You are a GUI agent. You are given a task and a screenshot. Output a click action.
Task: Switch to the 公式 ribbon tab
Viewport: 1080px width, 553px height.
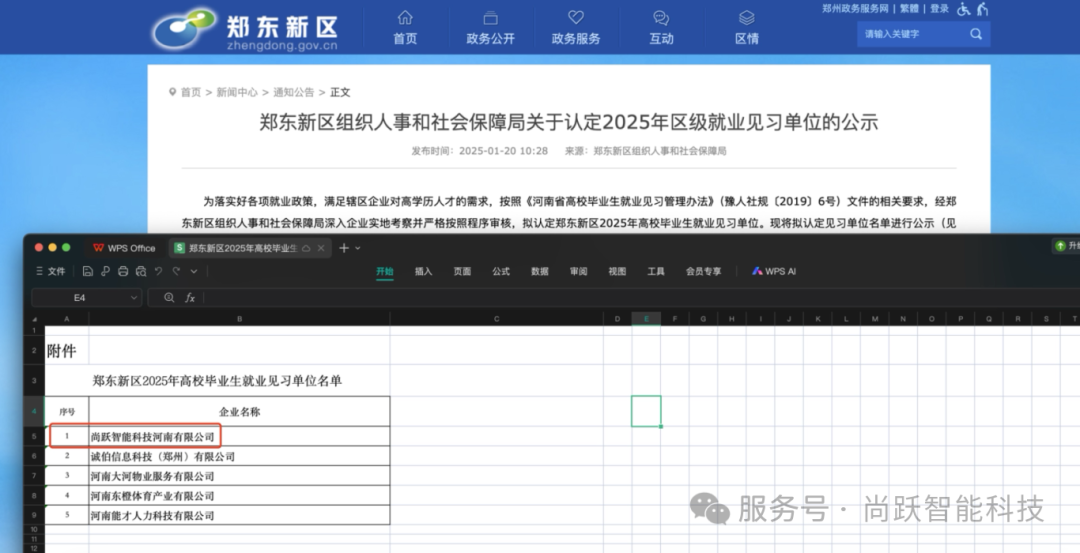tap(500, 271)
